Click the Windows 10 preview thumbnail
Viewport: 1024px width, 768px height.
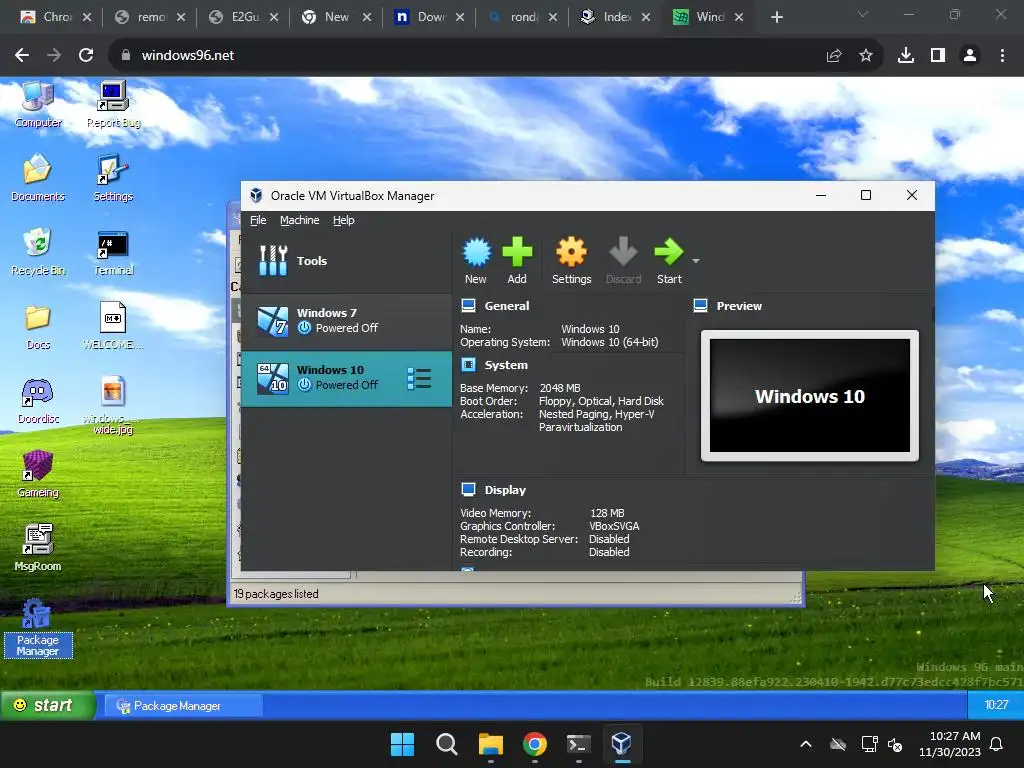click(x=810, y=396)
